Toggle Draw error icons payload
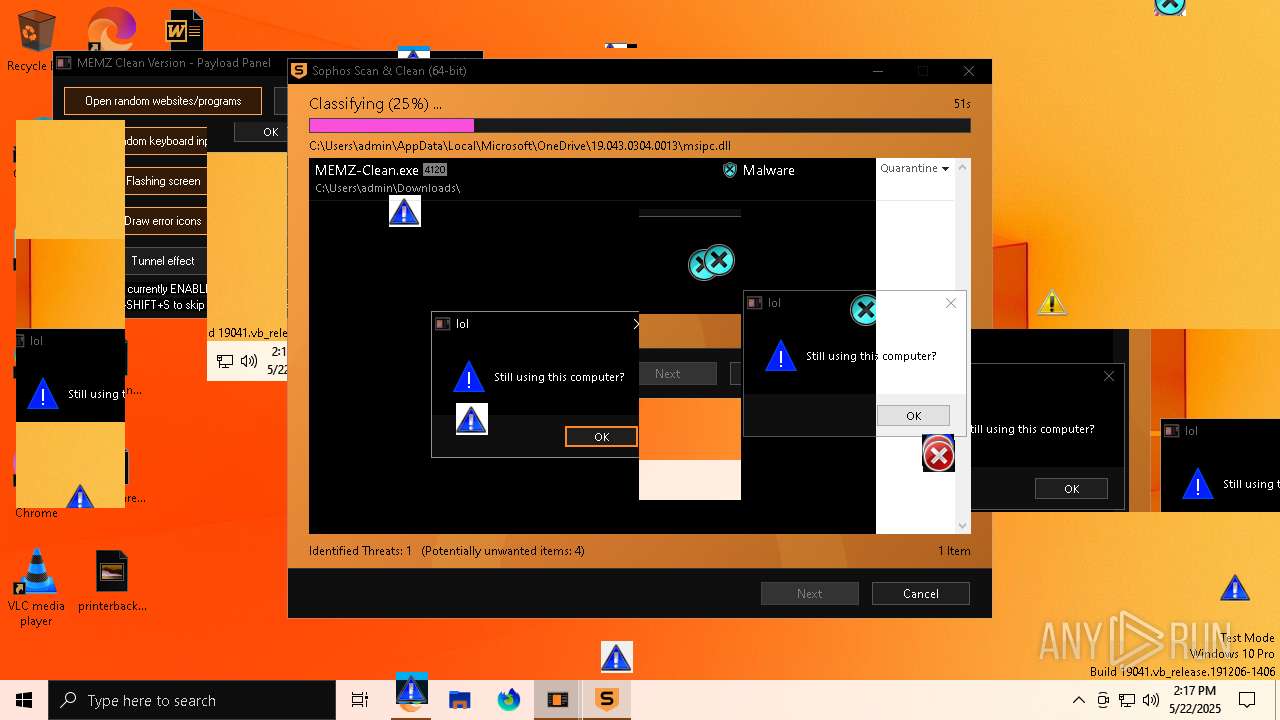The image size is (1280, 720). (x=163, y=221)
